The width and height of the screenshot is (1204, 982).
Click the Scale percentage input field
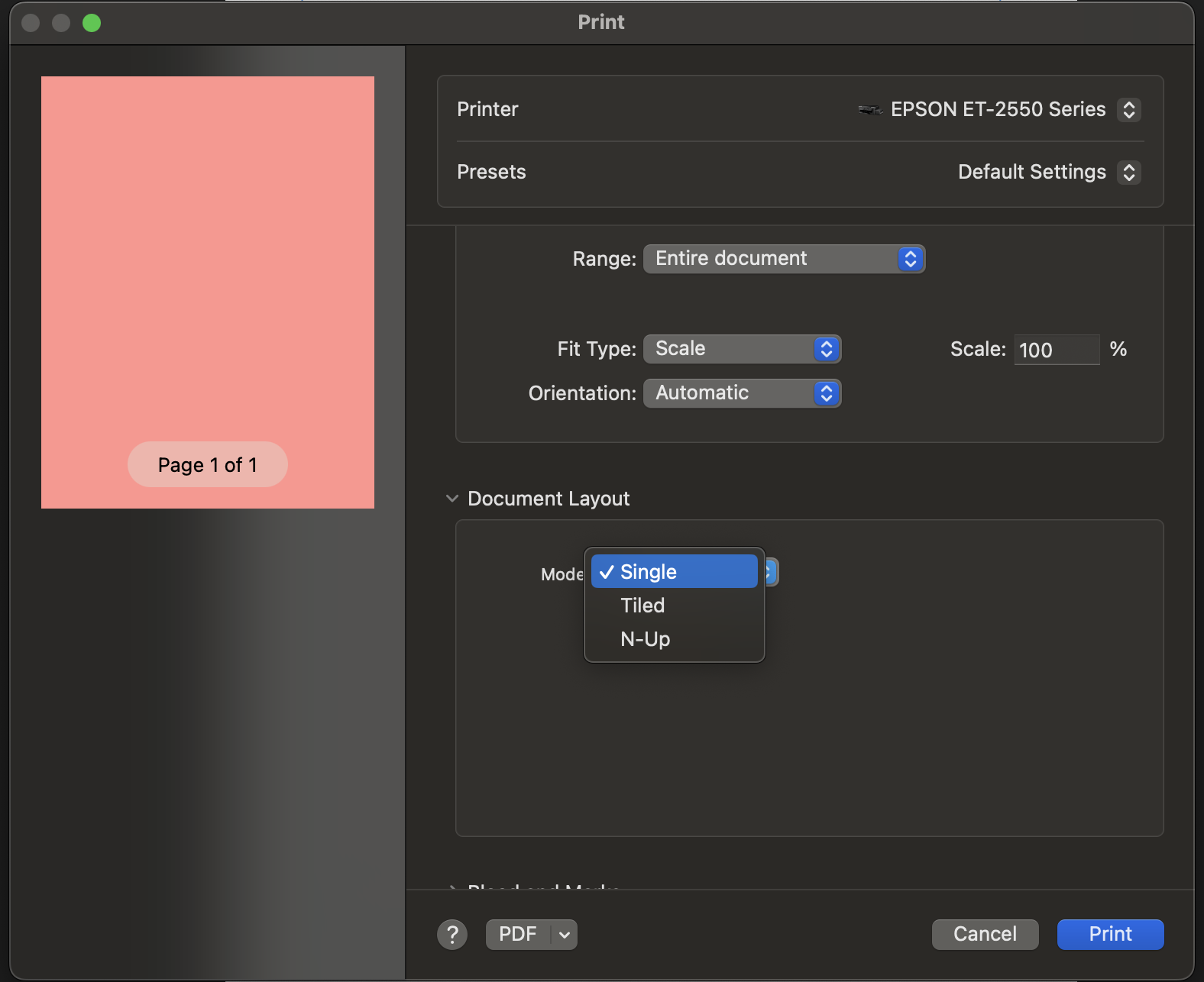pyautogui.click(x=1056, y=350)
